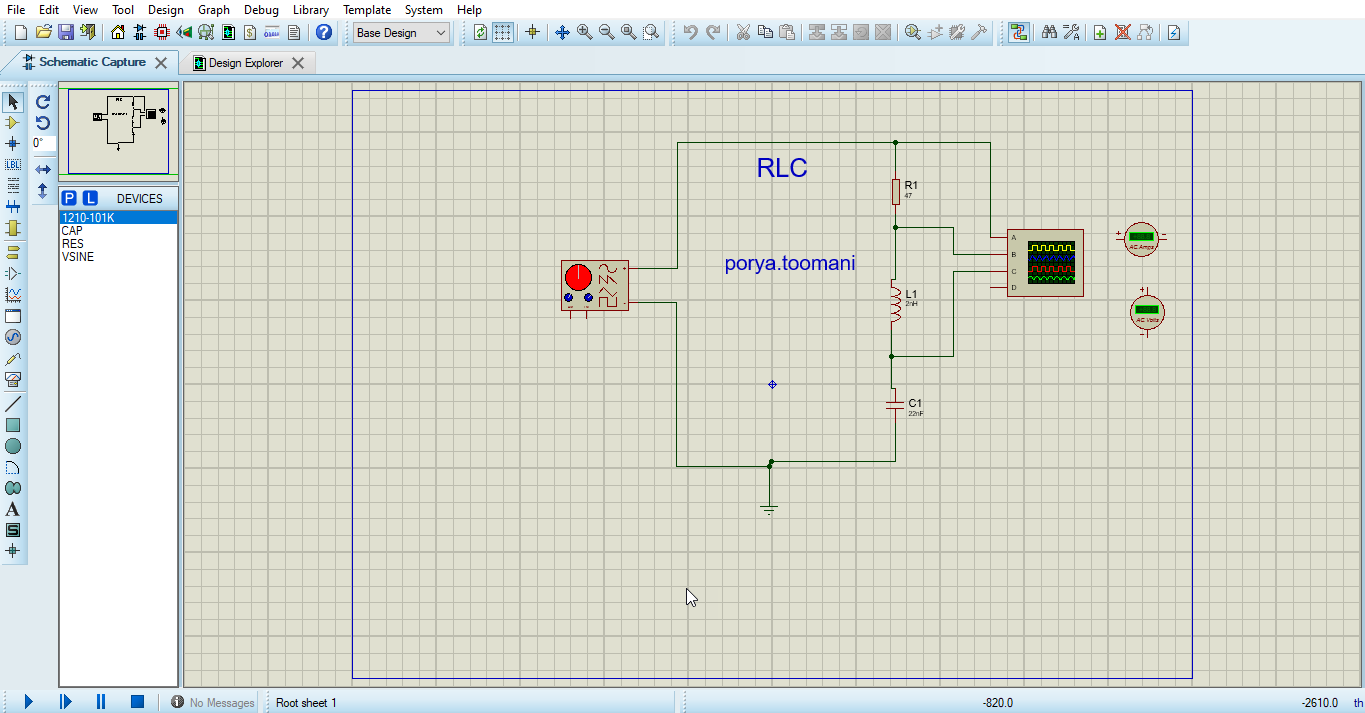This screenshot has height=713, width=1365.
Task: Click the X-Mirror horizontal flip button
Action: coord(43,170)
